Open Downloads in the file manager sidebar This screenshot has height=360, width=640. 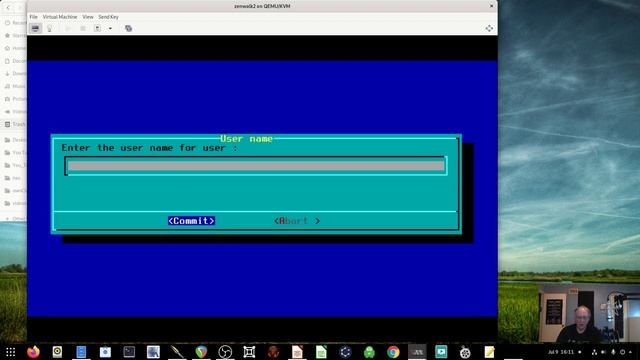click(x=16, y=73)
